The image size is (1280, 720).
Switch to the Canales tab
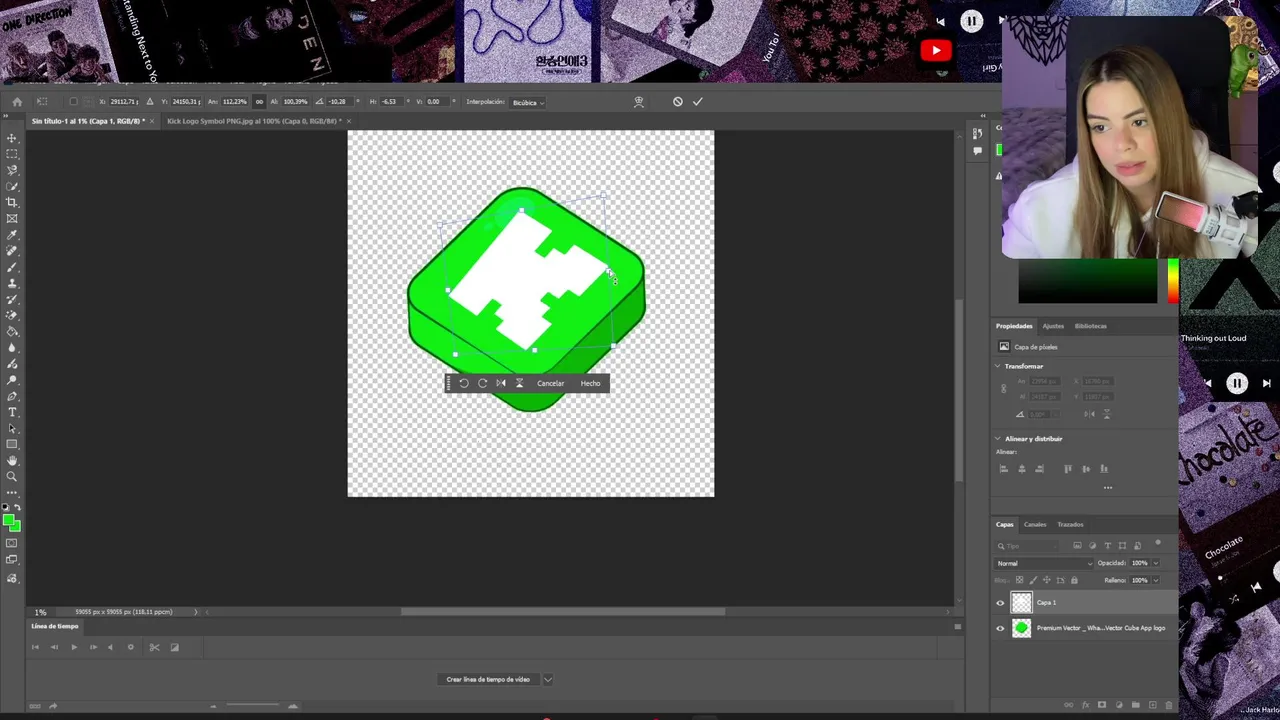click(x=1035, y=524)
